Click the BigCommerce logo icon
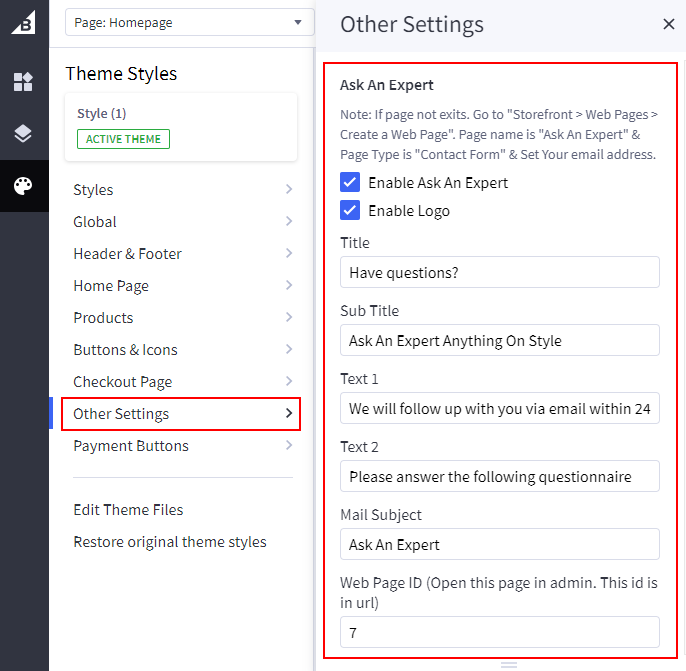 pyautogui.click(x=24, y=22)
